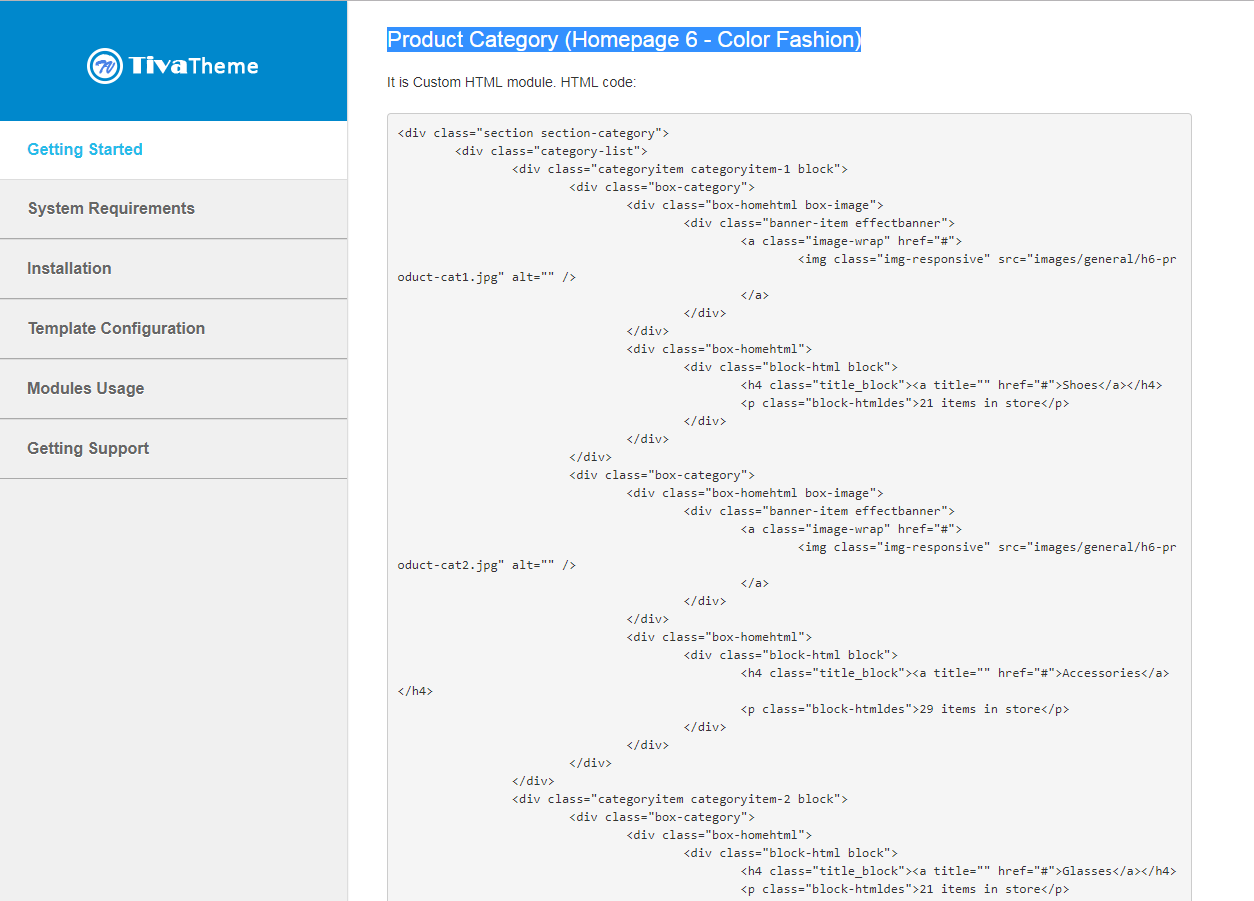
Task: Open Template Configuration page
Action: click(173, 329)
